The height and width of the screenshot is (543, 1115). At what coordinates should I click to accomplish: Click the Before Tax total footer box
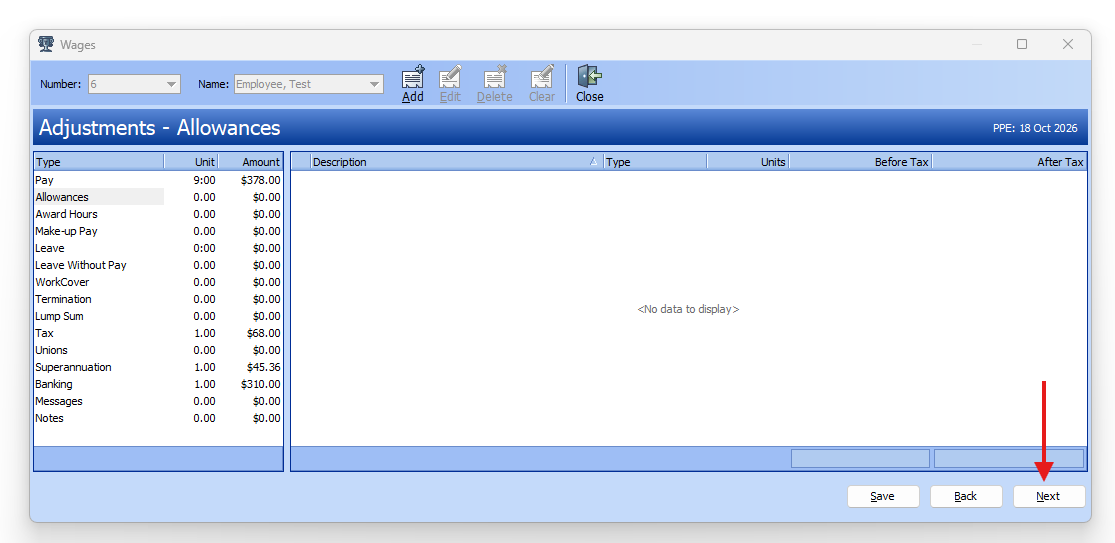coord(860,458)
